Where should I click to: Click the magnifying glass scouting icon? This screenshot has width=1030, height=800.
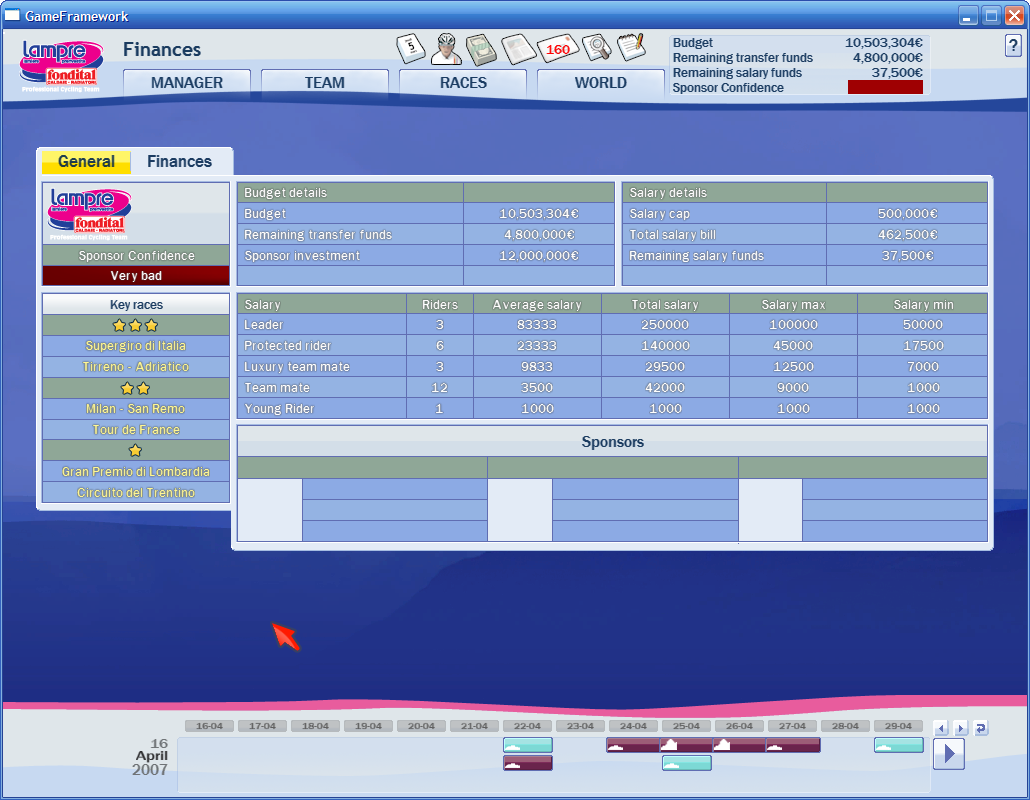pos(596,48)
